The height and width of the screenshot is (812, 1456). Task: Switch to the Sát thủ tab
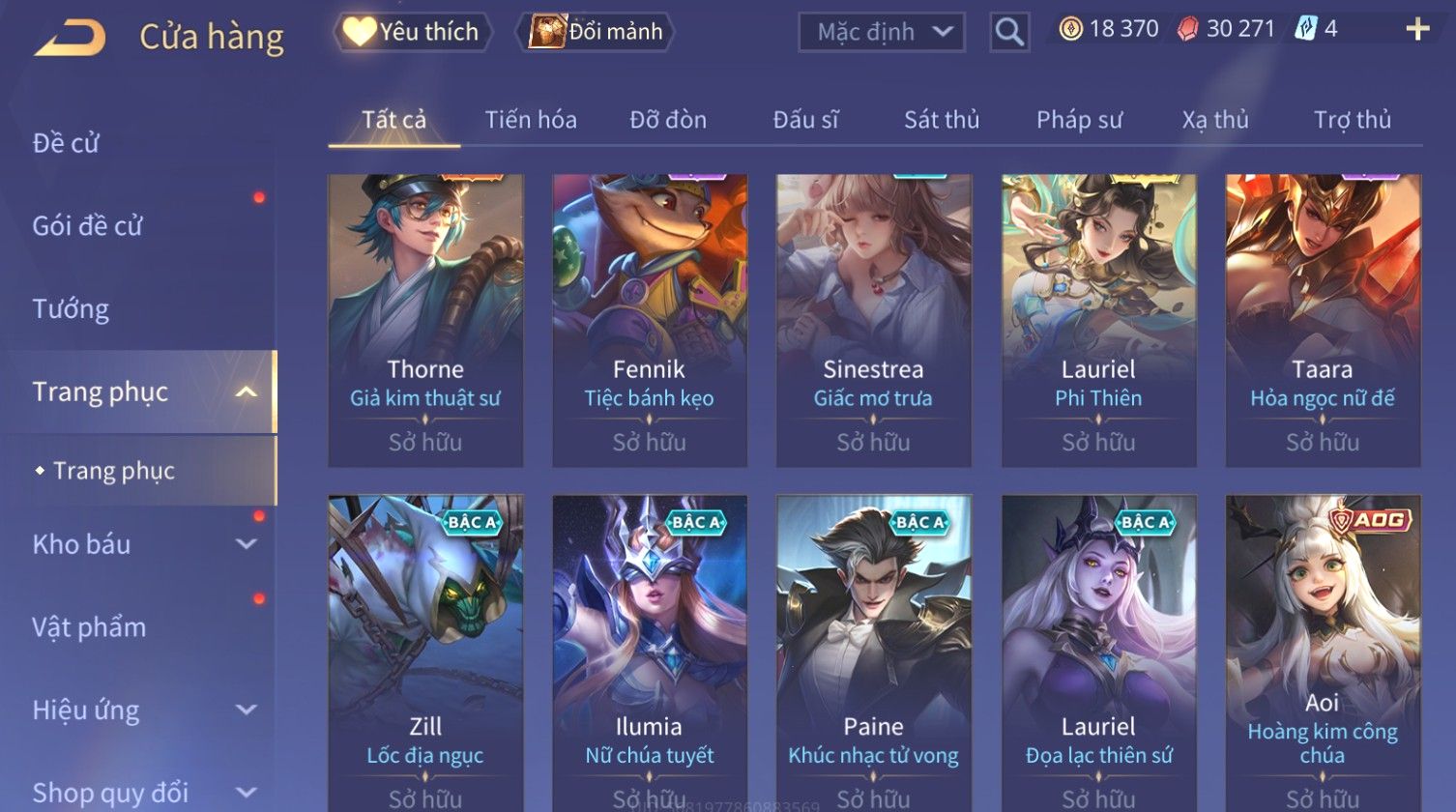click(942, 120)
